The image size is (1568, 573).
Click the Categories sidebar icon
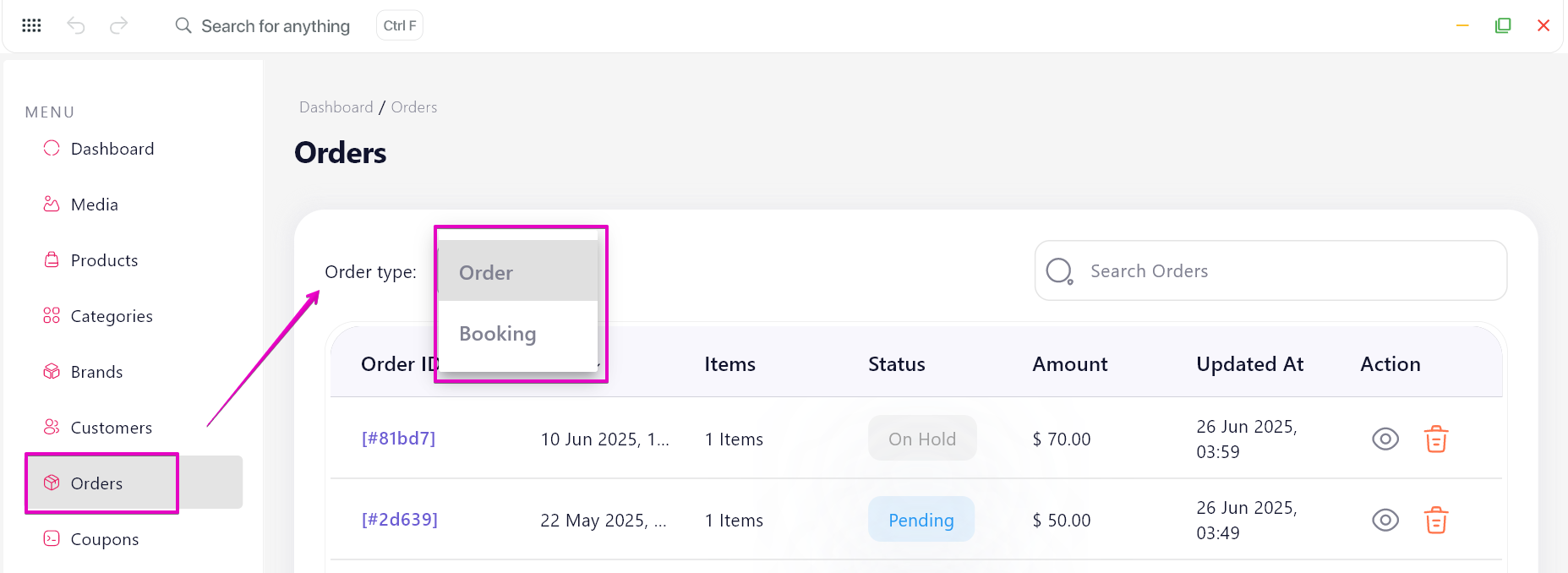tap(52, 315)
